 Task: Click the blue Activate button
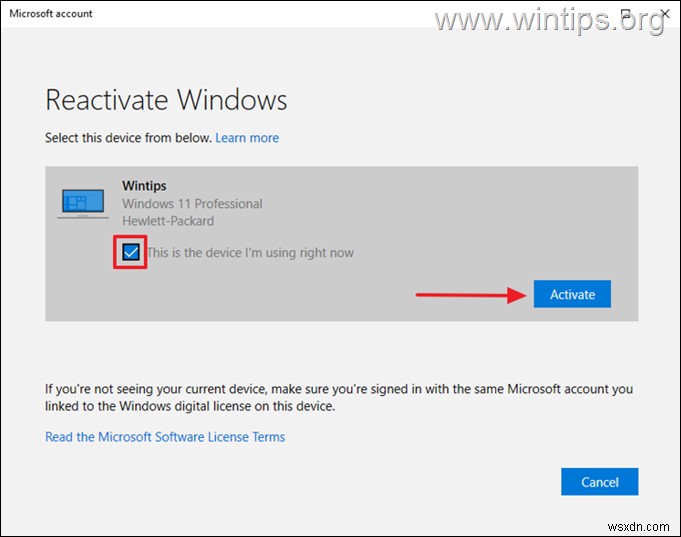(x=572, y=294)
